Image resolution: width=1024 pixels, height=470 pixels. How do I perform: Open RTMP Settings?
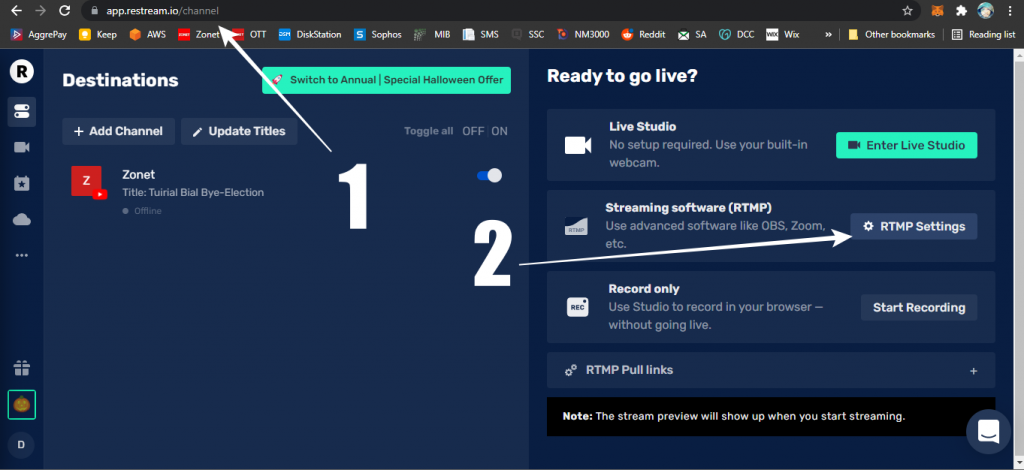coord(913,226)
